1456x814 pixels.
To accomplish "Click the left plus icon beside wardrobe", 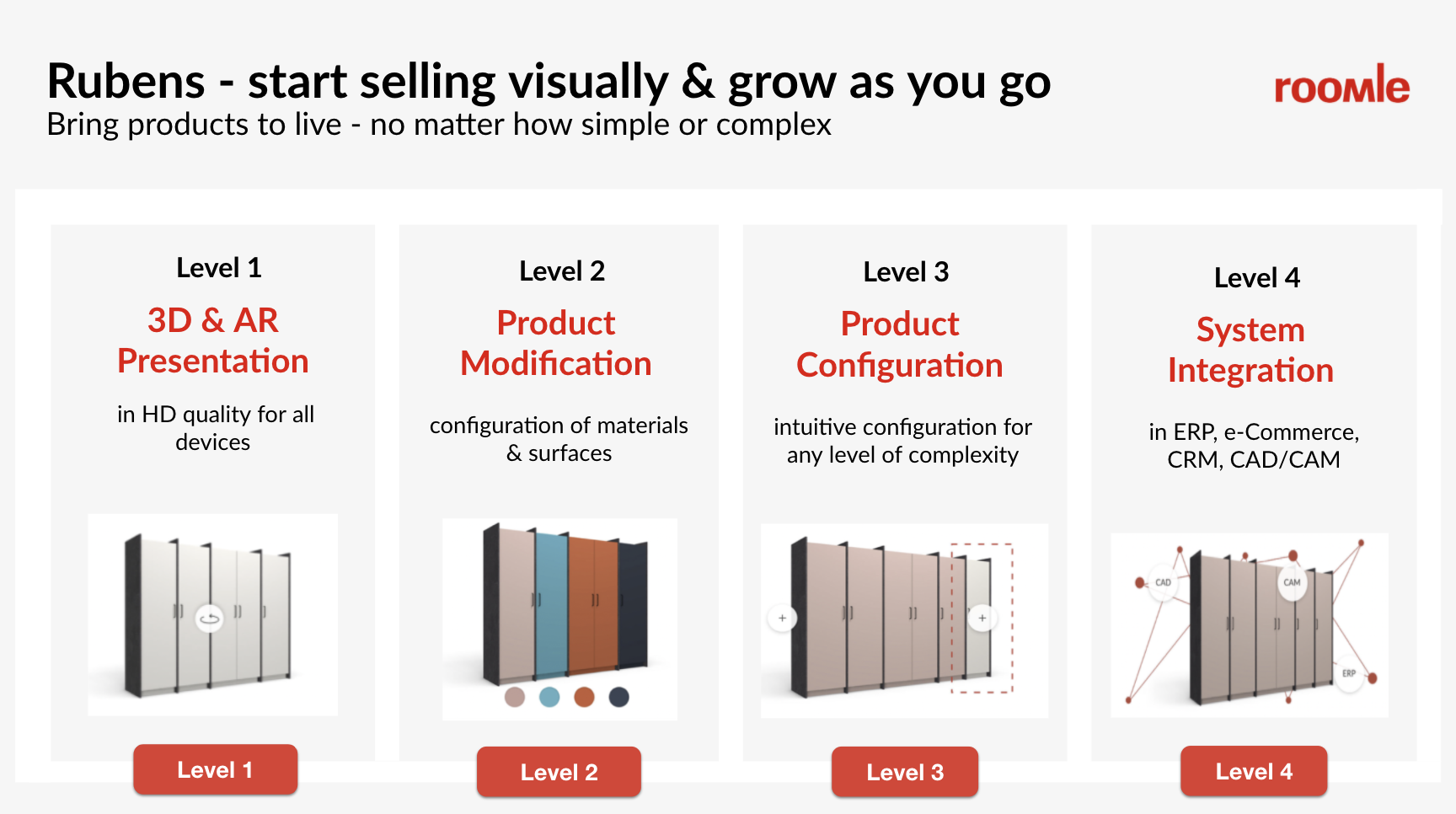I will pos(782,619).
